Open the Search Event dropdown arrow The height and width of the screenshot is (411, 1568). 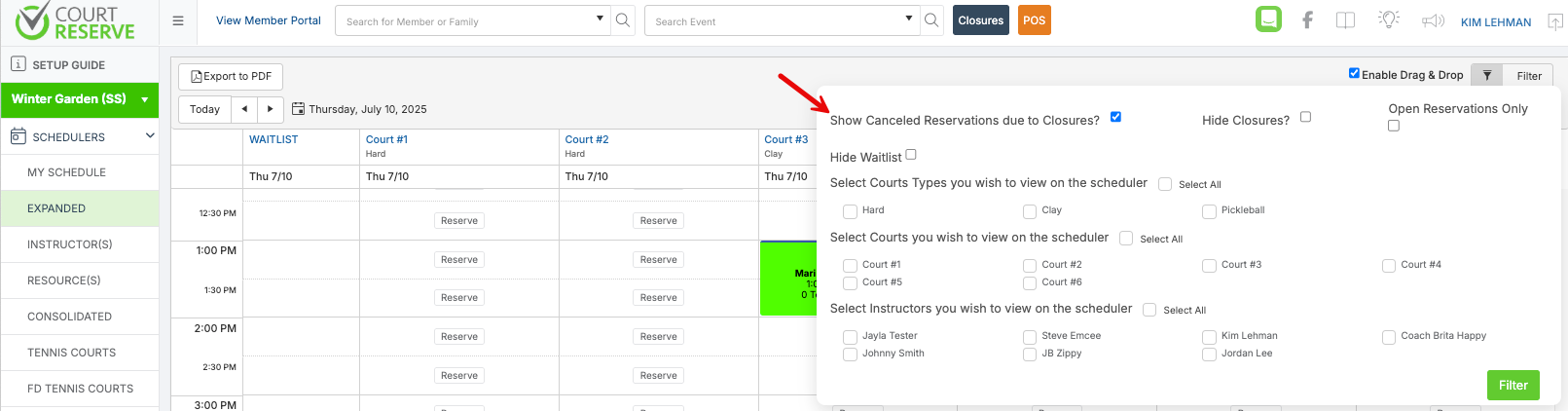(x=909, y=19)
